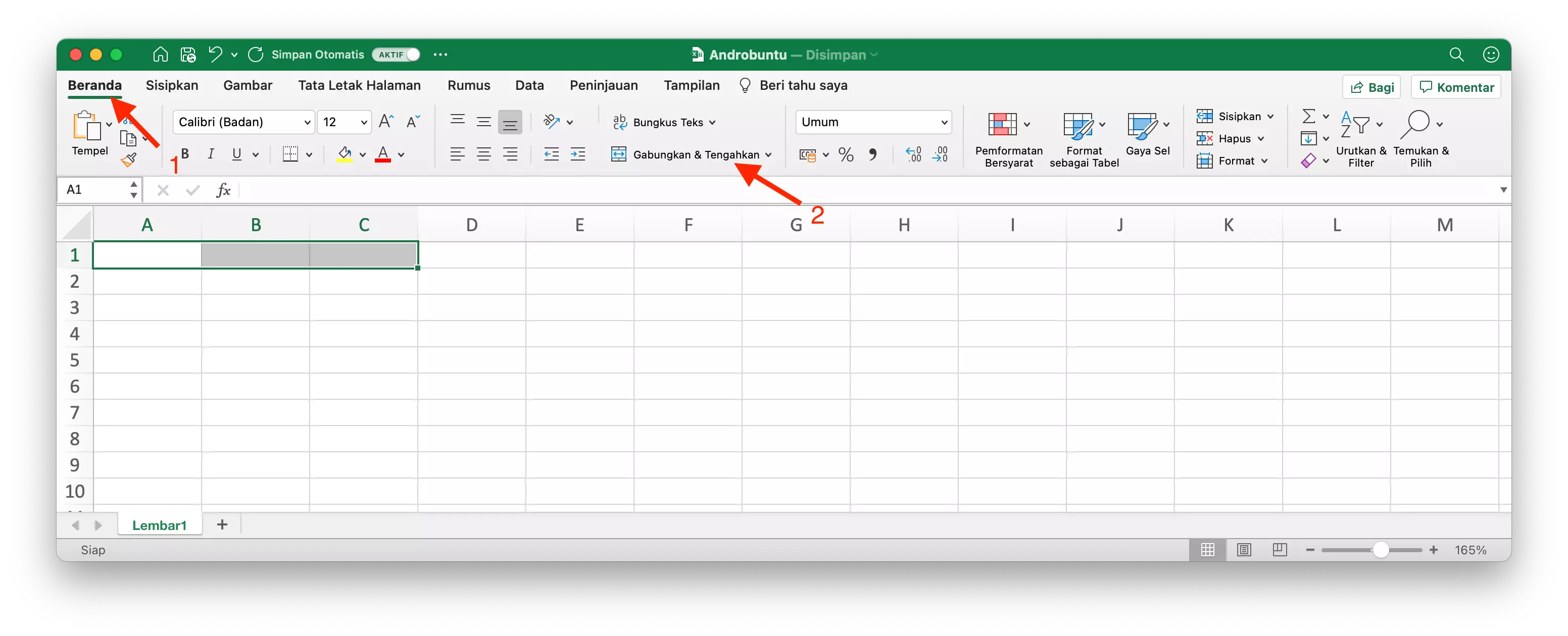This screenshot has height=636, width=1568.
Task: Open the Peninjauan tab
Action: [603, 85]
